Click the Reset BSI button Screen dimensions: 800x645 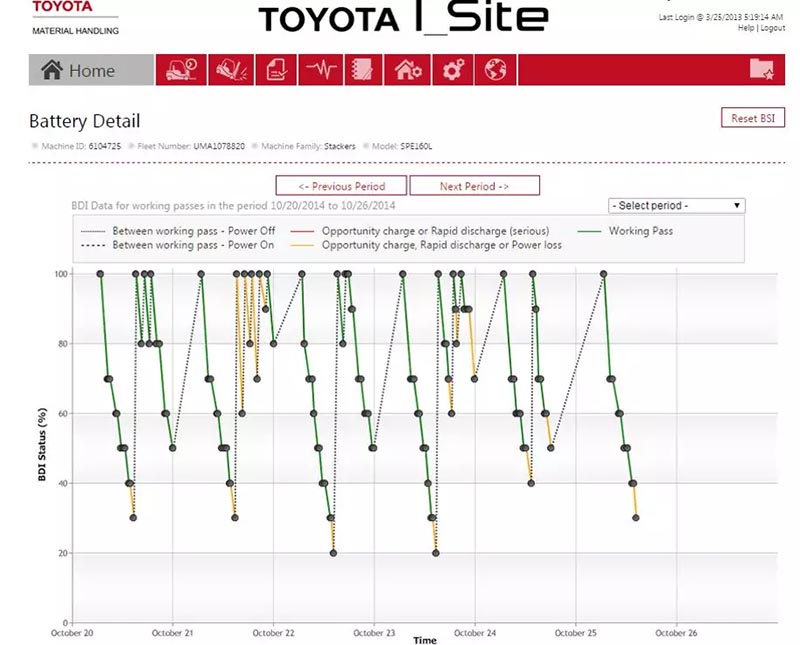coord(753,118)
